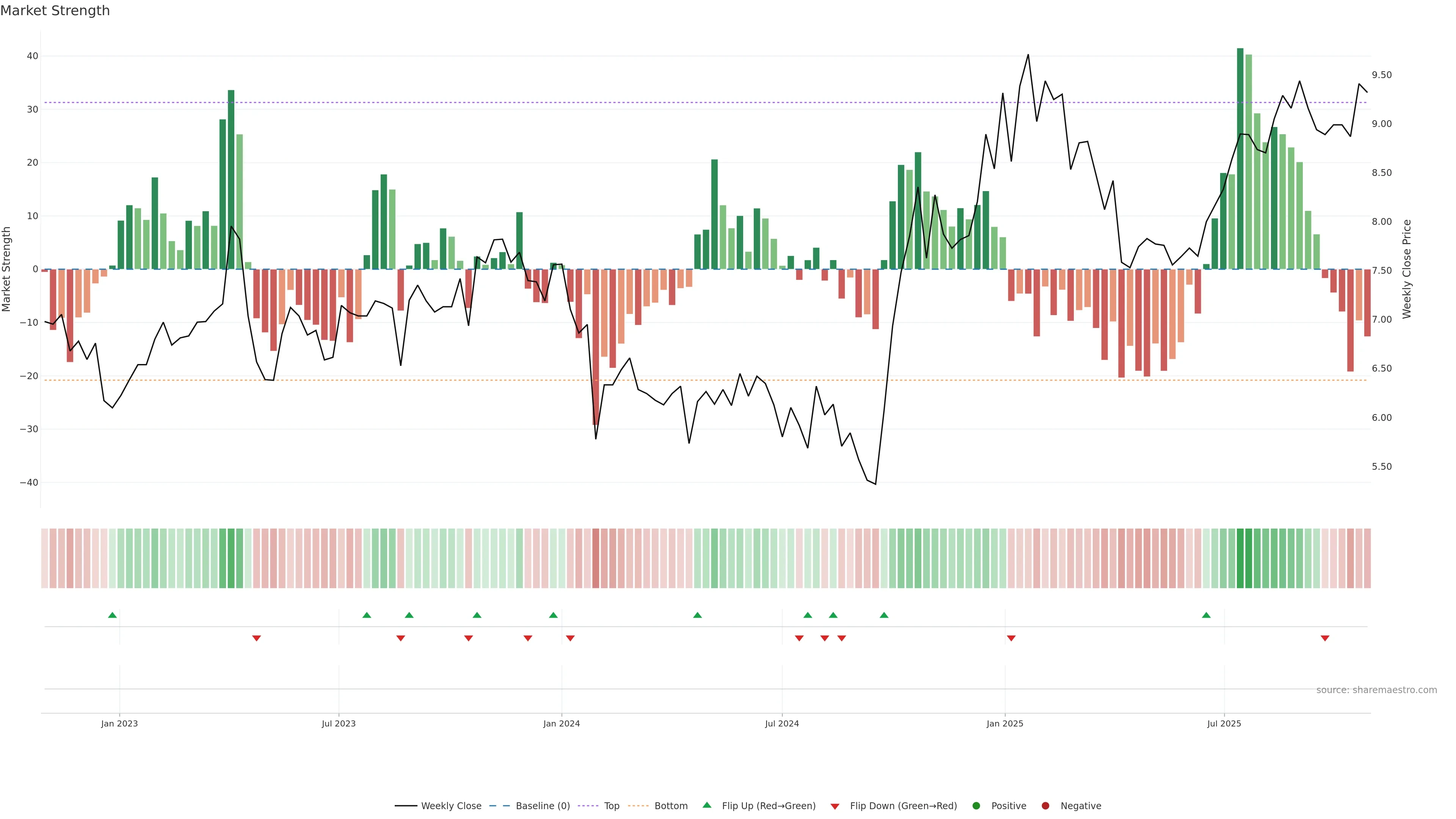Toggle the Weekly Close legend entry
Viewport: 1456px width, 819px height.
[x=451, y=806]
